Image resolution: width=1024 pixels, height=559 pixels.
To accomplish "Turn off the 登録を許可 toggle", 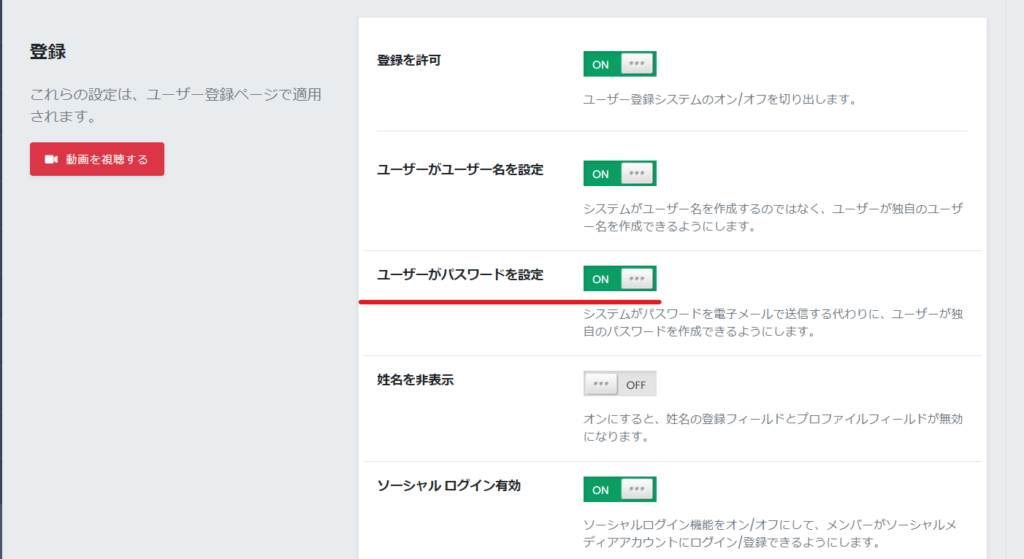I will (x=620, y=64).
